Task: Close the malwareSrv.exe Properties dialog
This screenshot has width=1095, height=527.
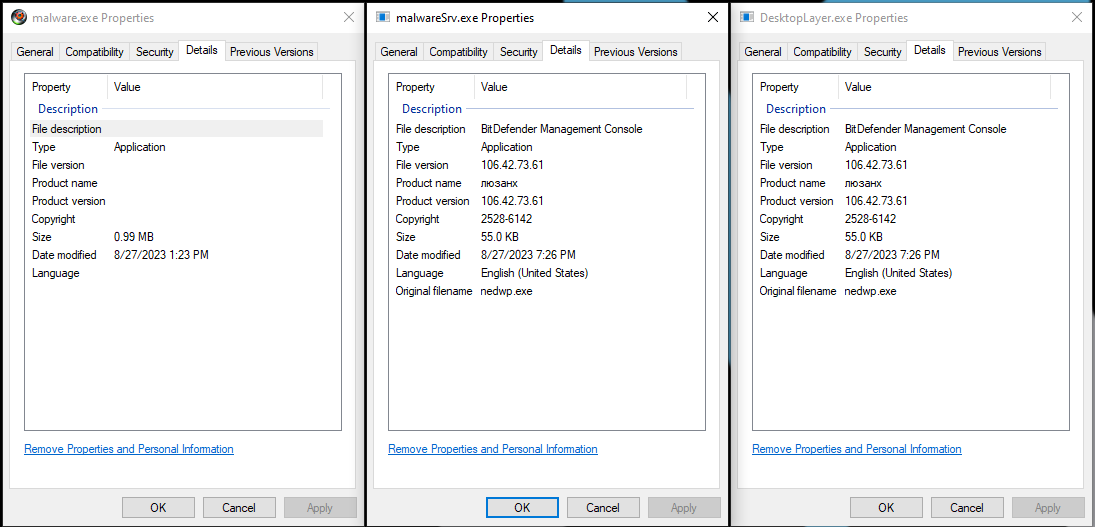Action: coord(712,18)
